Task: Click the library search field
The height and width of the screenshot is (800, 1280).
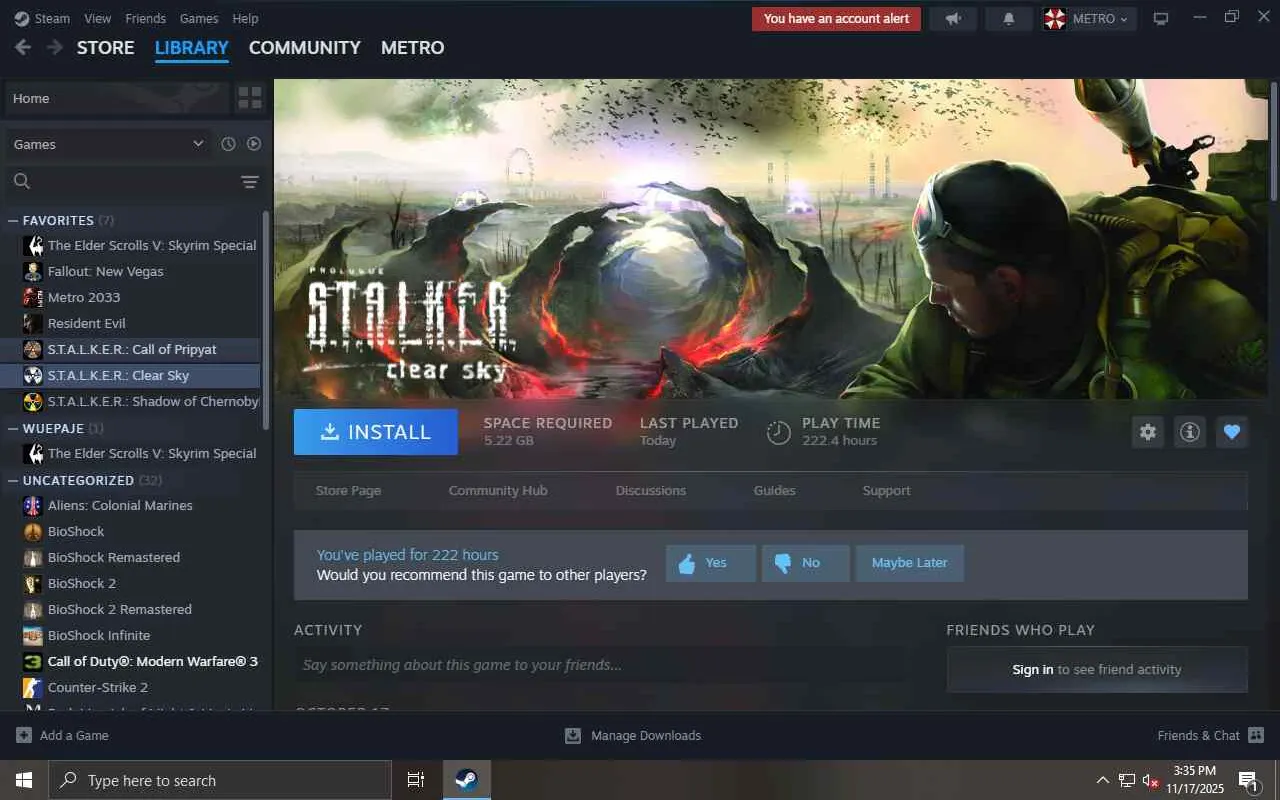Action: (x=122, y=181)
